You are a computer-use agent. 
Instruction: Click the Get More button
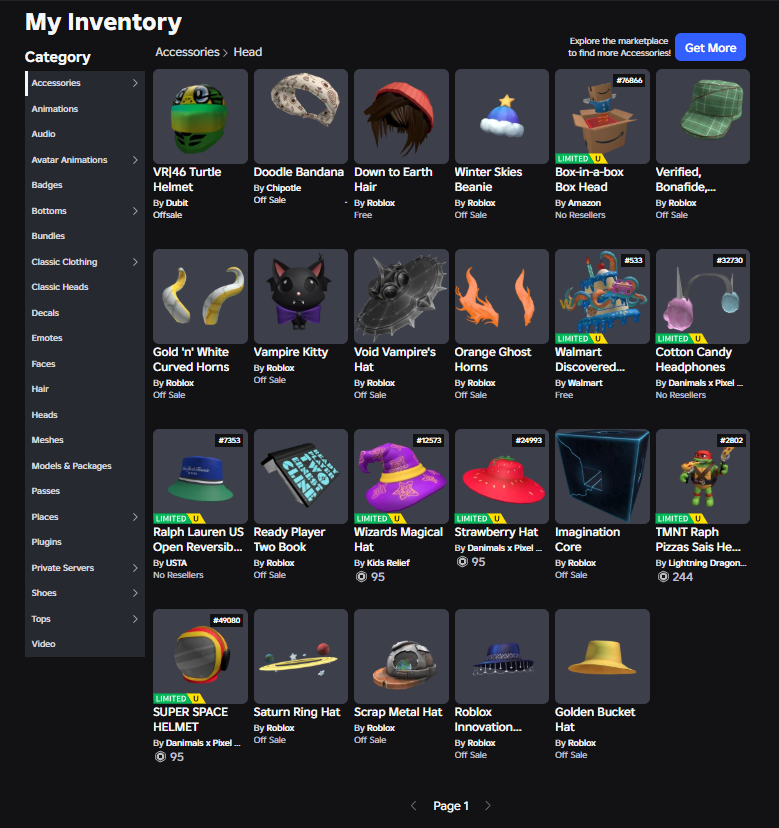710,48
